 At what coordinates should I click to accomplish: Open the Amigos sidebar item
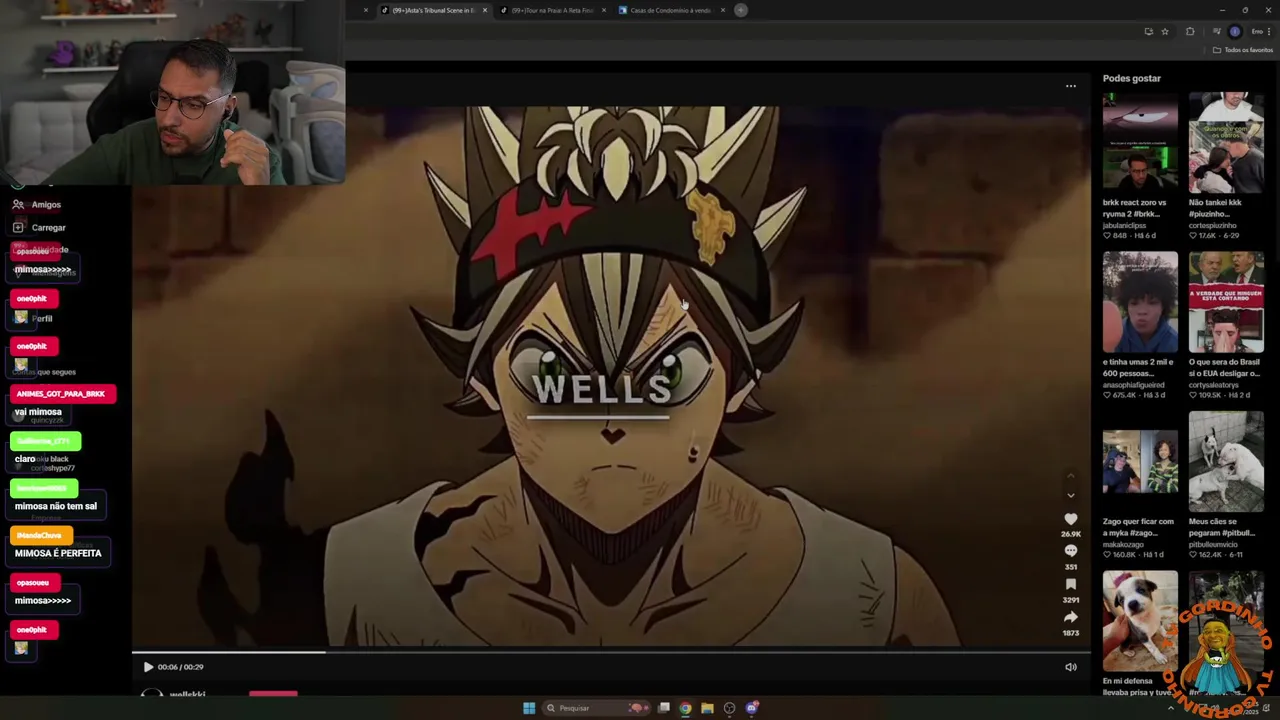pyautogui.click(x=37, y=204)
